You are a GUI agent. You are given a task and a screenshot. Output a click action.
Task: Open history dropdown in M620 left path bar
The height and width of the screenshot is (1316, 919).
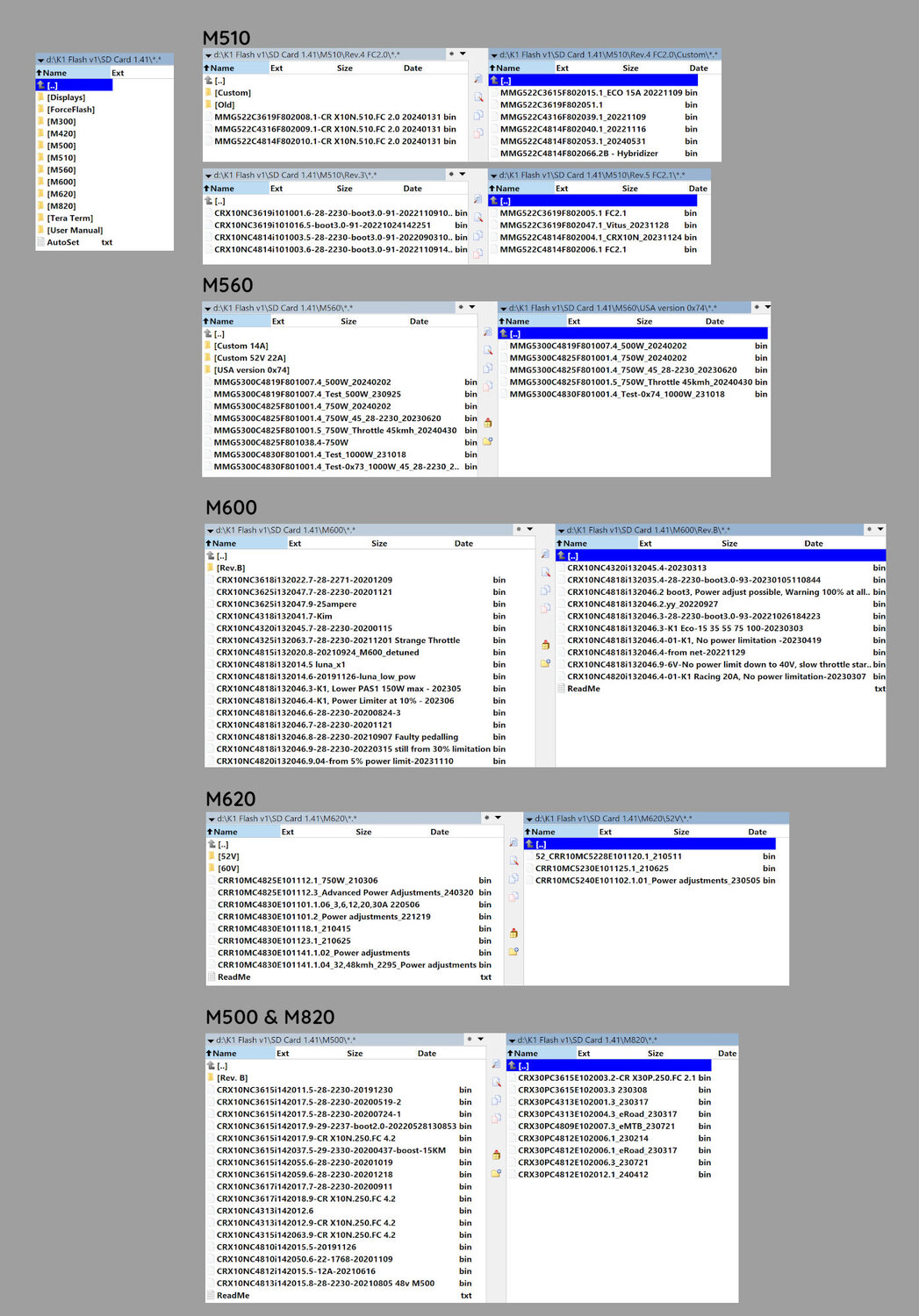tap(498, 819)
